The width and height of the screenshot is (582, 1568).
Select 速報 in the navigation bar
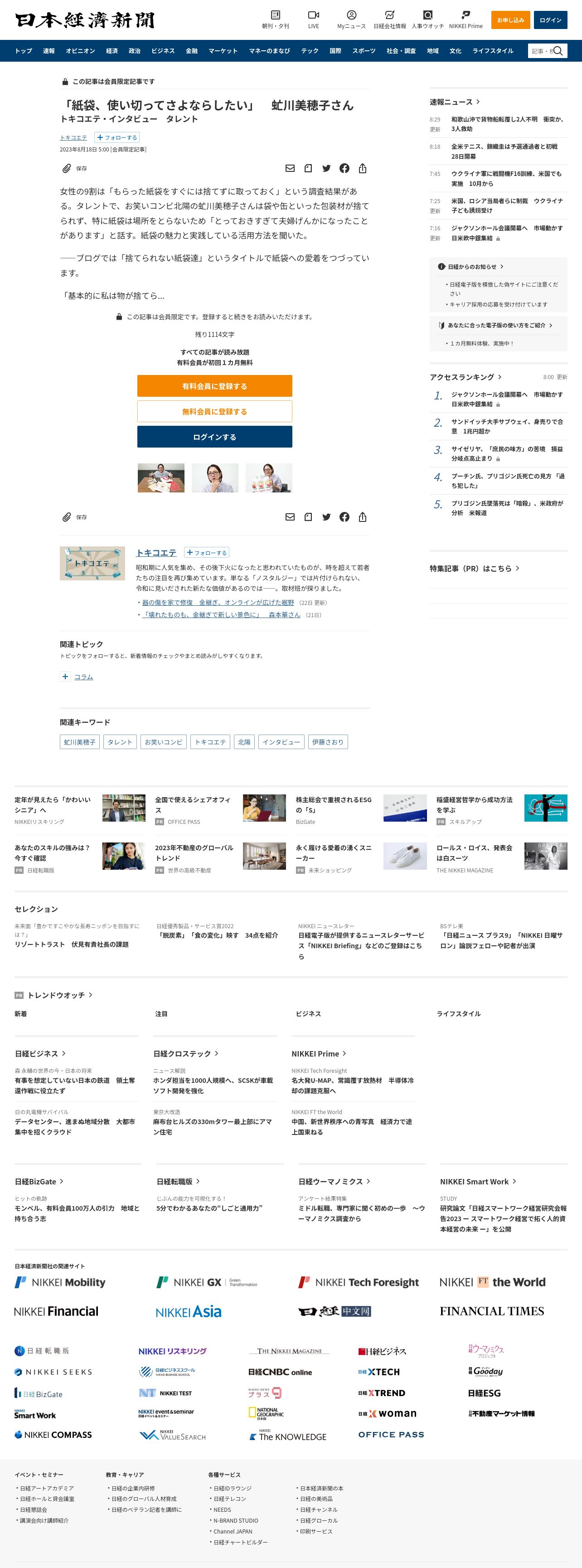tap(48, 50)
